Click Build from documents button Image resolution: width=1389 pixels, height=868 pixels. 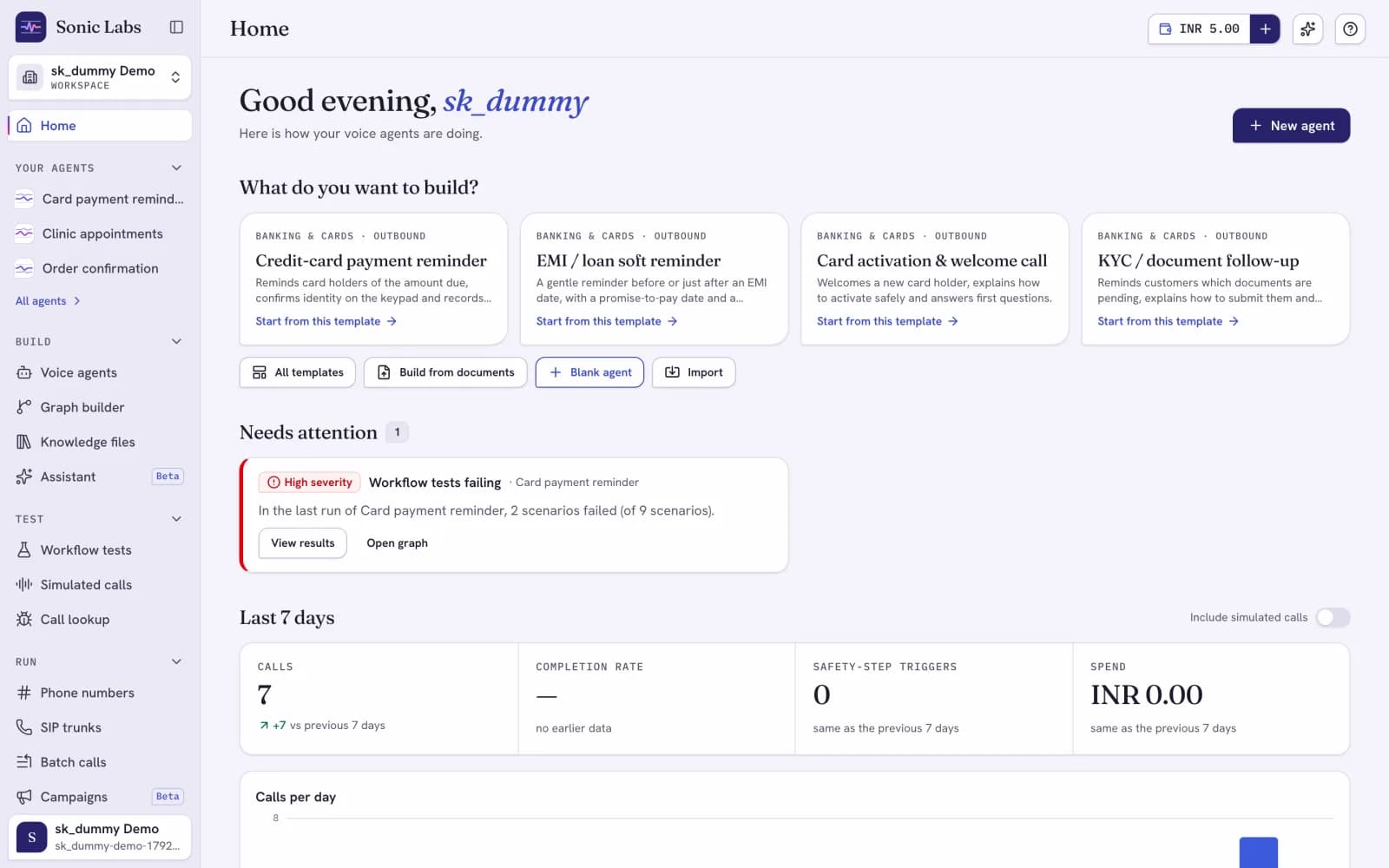[x=445, y=372]
